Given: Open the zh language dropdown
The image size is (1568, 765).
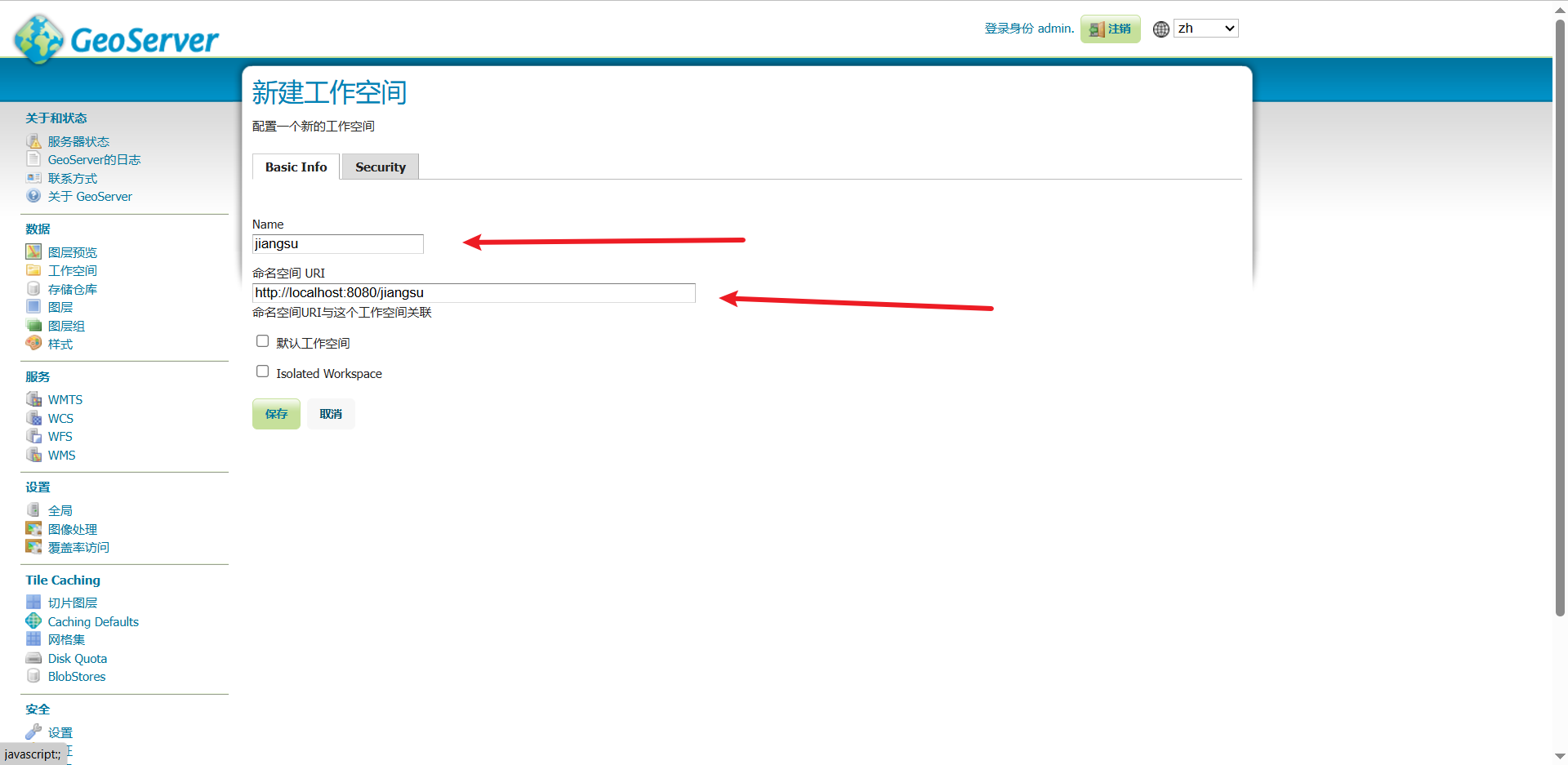Looking at the screenshot, I should (1206, 29).
